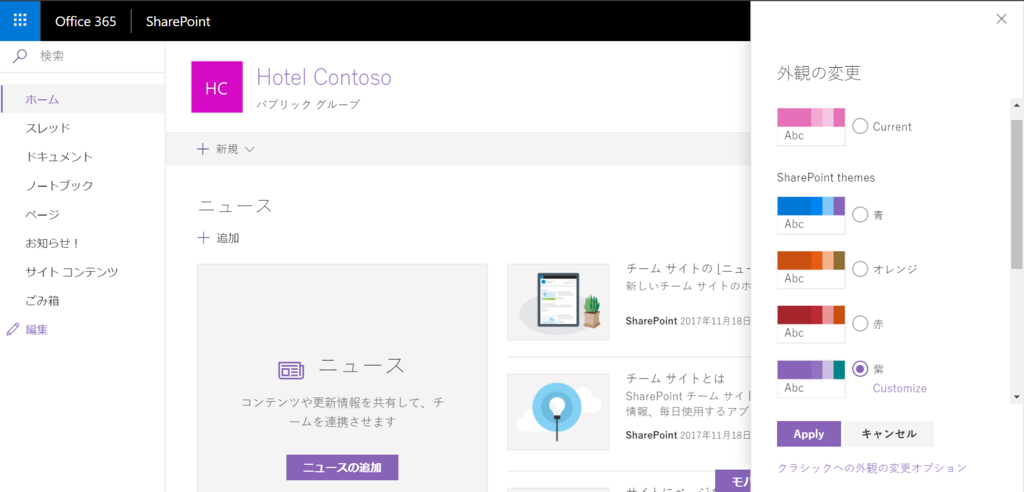The height and width of the screenshot is (492, 1024).
Task: Click the キャンセル button
Action: [x=889, y=434]
